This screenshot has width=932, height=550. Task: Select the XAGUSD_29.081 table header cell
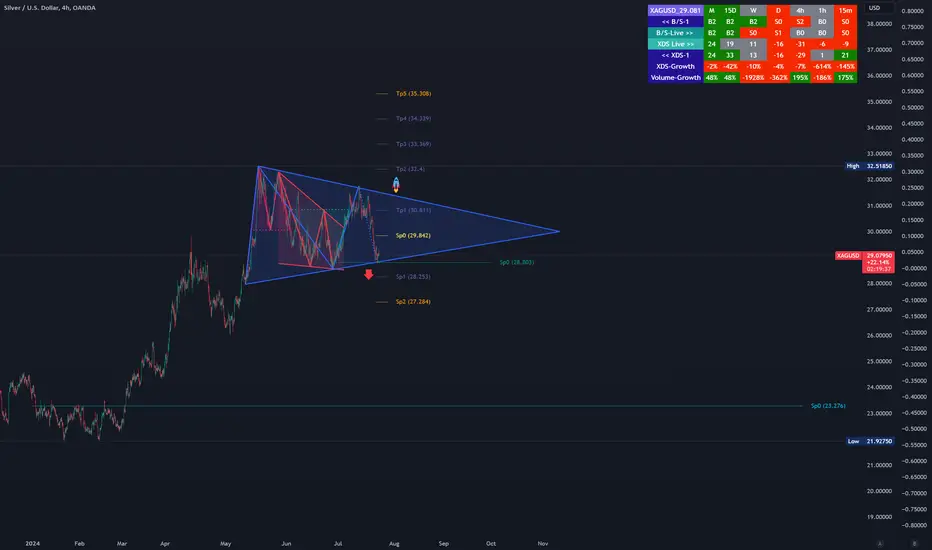click(x=675, y=11)
